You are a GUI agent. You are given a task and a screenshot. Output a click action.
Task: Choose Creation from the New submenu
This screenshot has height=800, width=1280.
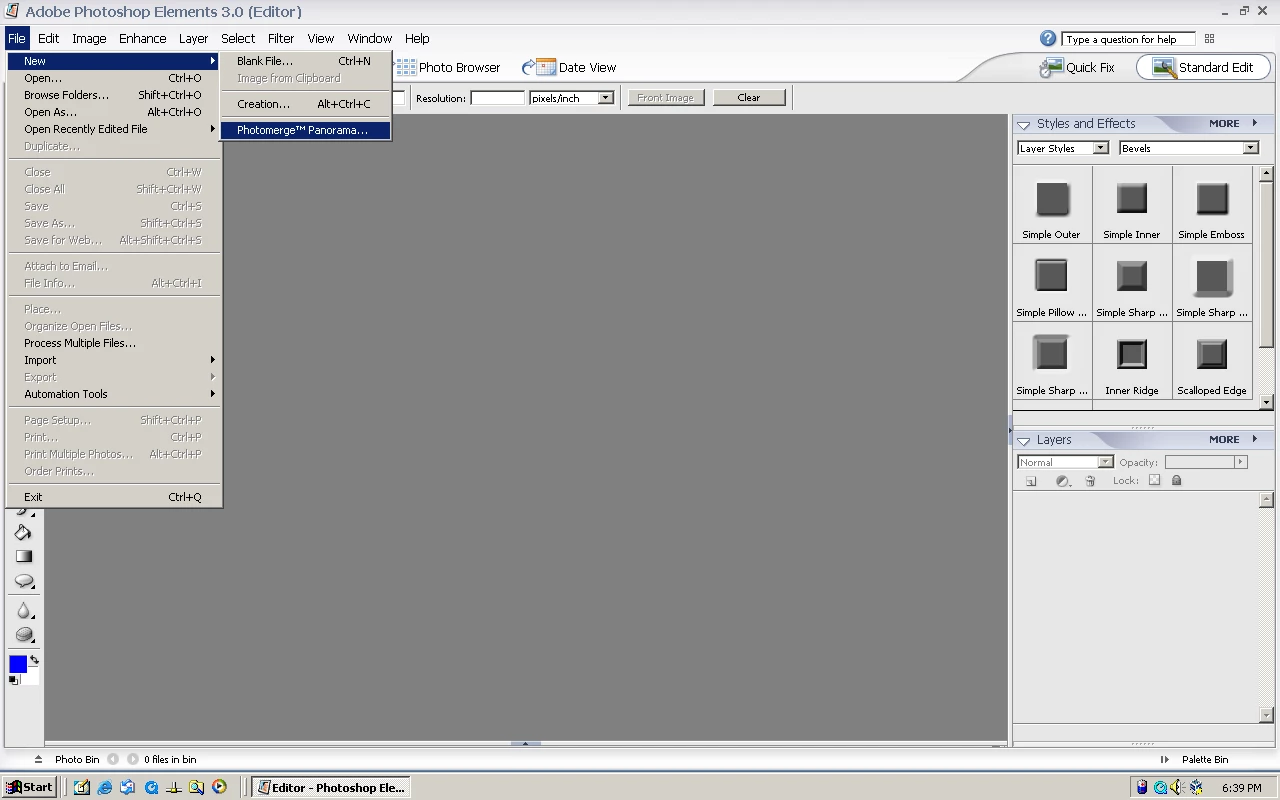tap(305, 104)
